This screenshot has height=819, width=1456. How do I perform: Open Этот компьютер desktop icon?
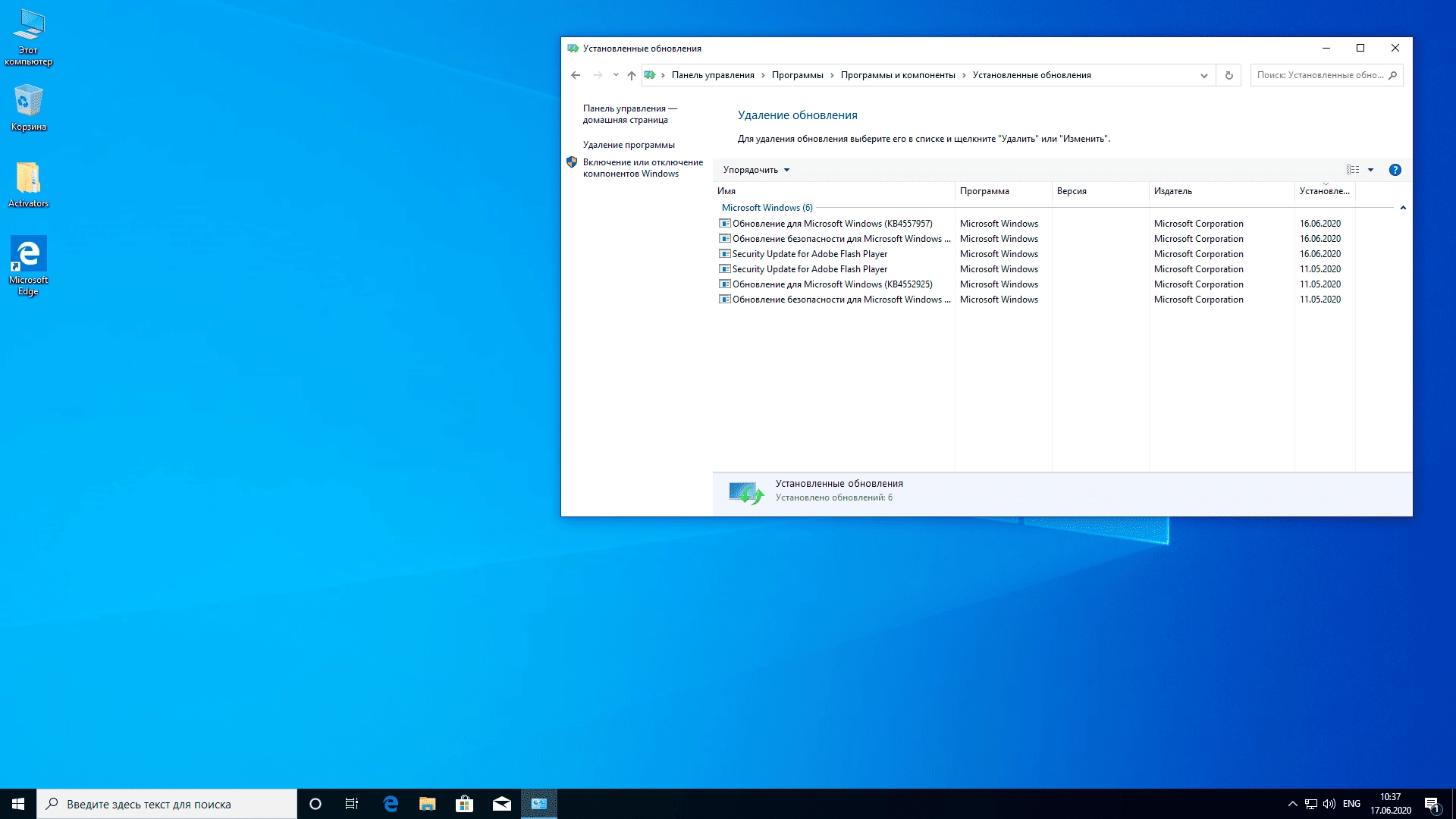(x=29, y=36)
